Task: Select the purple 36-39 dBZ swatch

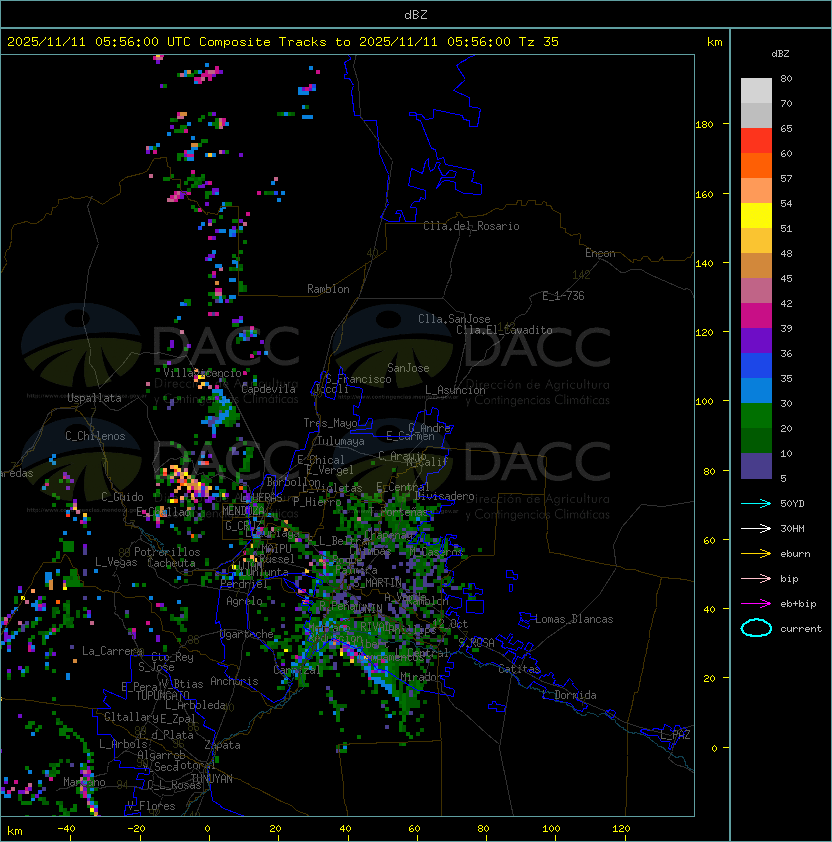Action: click(x=756, y=340)
